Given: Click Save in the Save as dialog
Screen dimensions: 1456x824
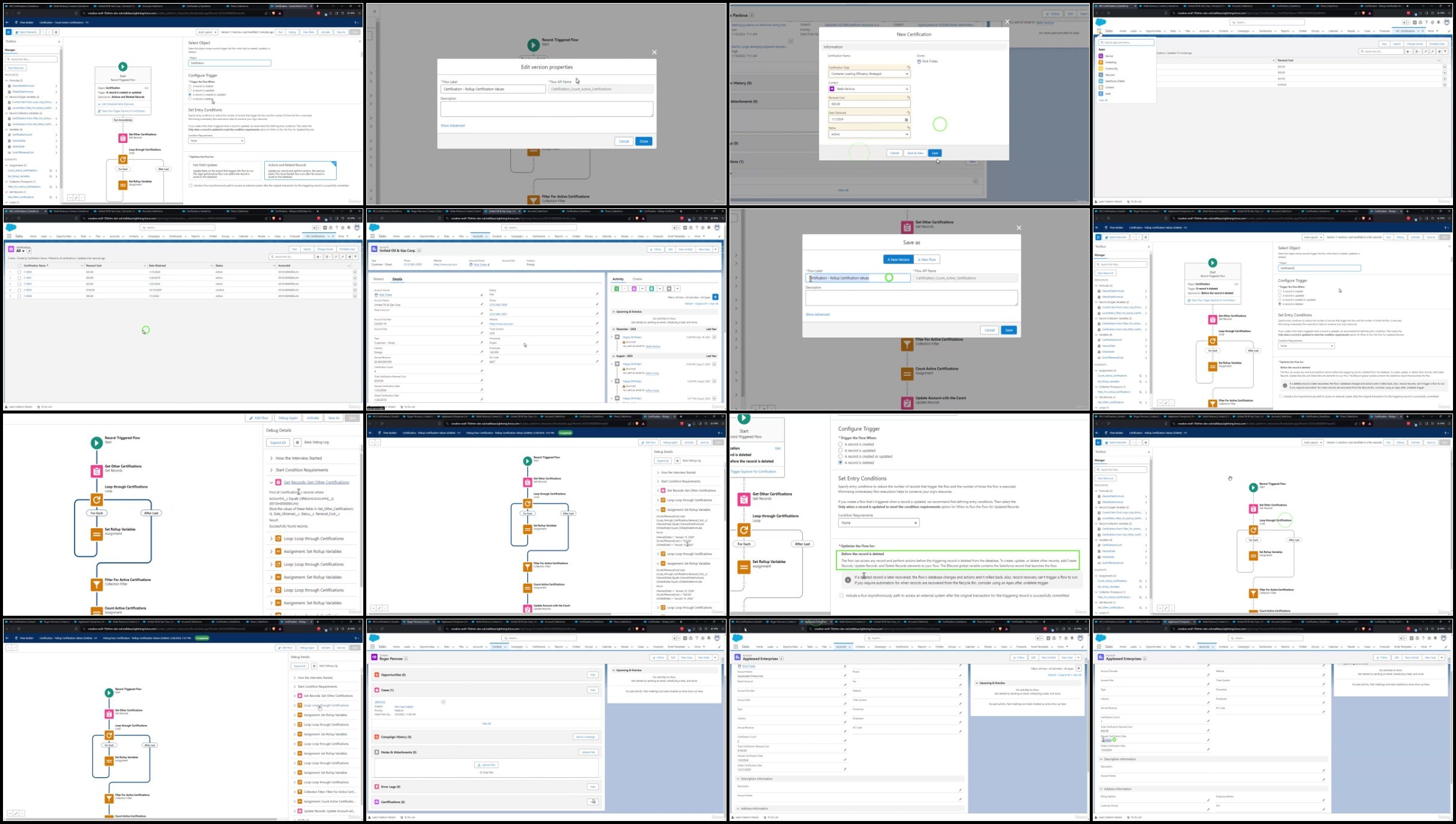Looking at the screenshot, I should [x=1009, y=330].
